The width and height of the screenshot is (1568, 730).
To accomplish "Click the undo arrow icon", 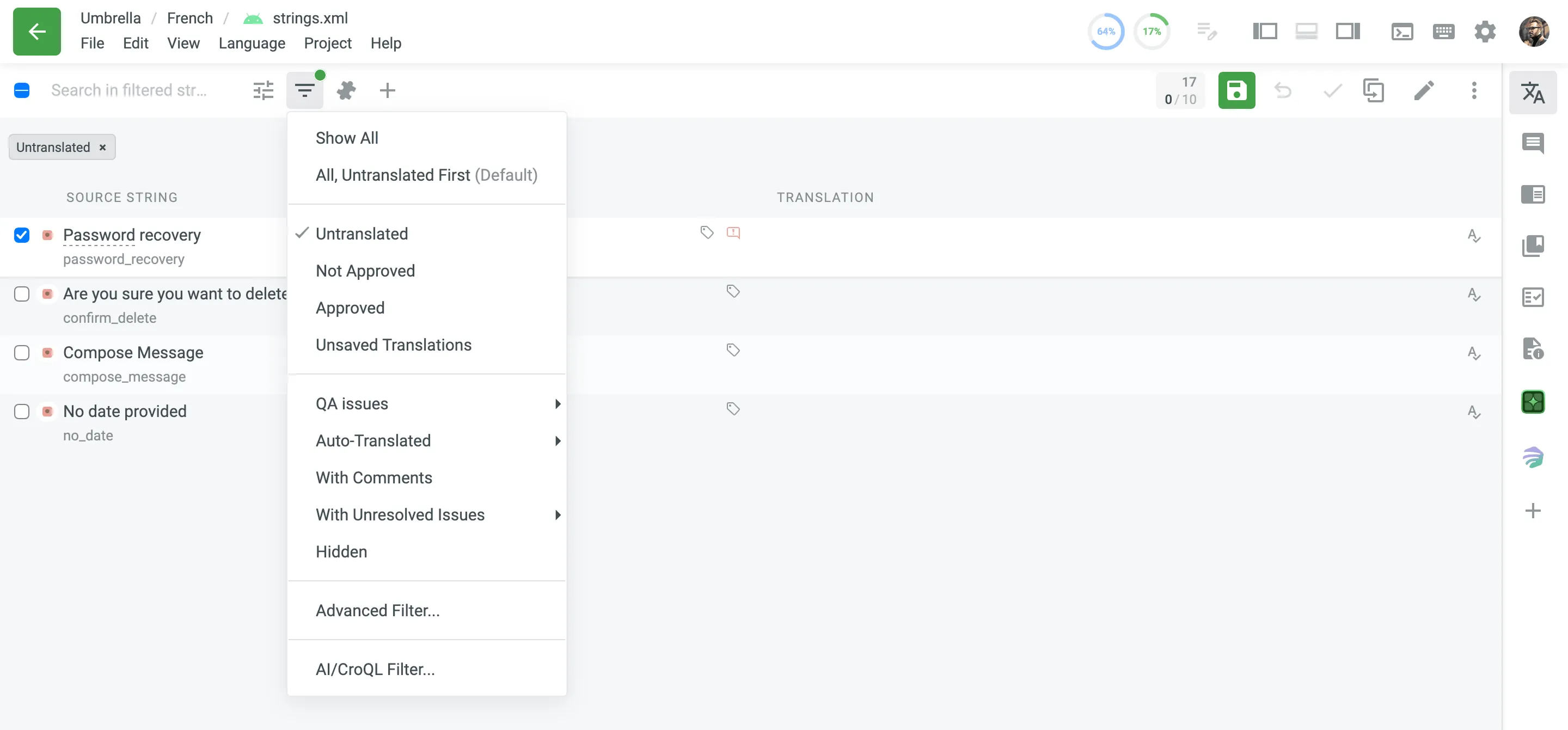I will [1283, 91].
